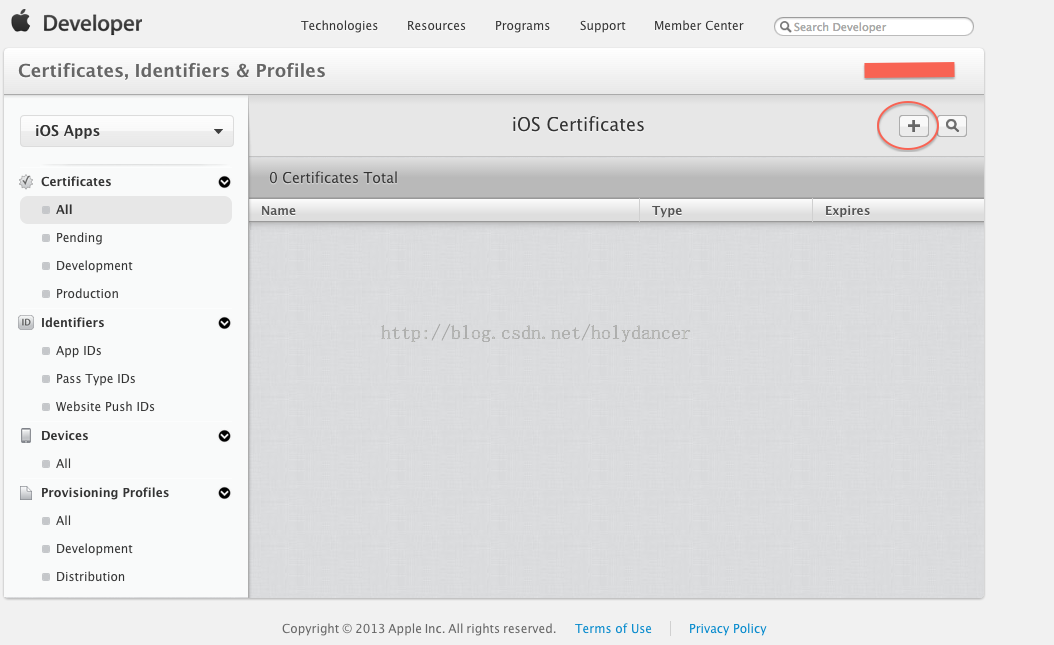The height and width of the screenshot is (645, 1054).
Task: Collapse the Provisioning Profiles section arrow
Action: (x=225, y=493)
